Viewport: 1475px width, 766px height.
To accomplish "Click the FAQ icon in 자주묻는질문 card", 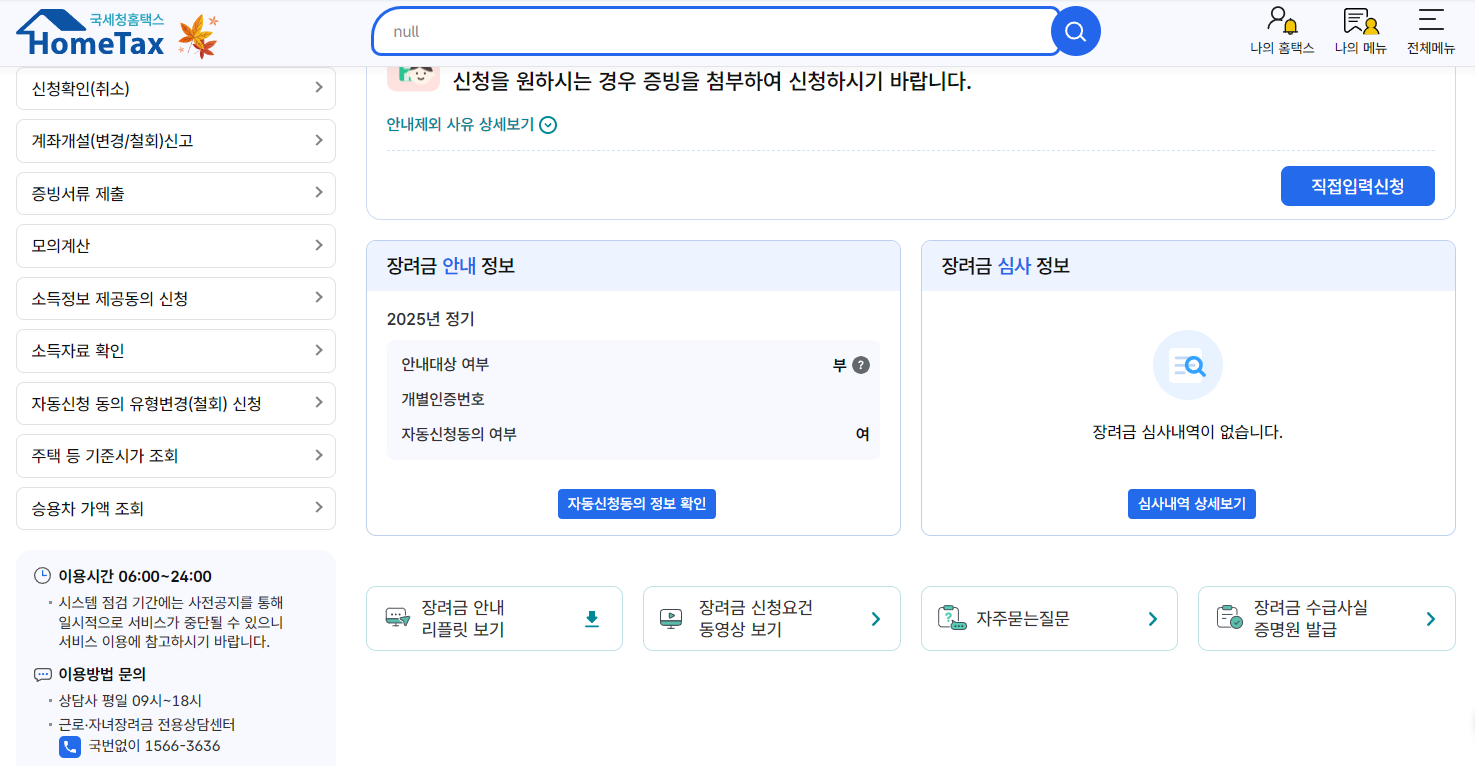I will [x=950, y=618].
